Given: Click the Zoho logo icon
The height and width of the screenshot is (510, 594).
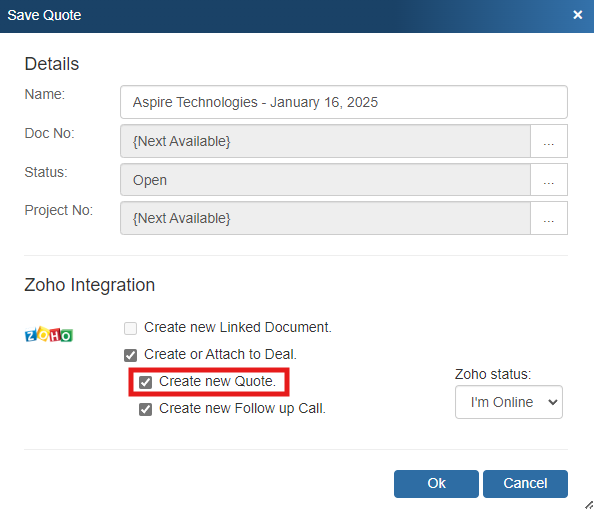Looking at the screenshot, I should tap(48, 335).
